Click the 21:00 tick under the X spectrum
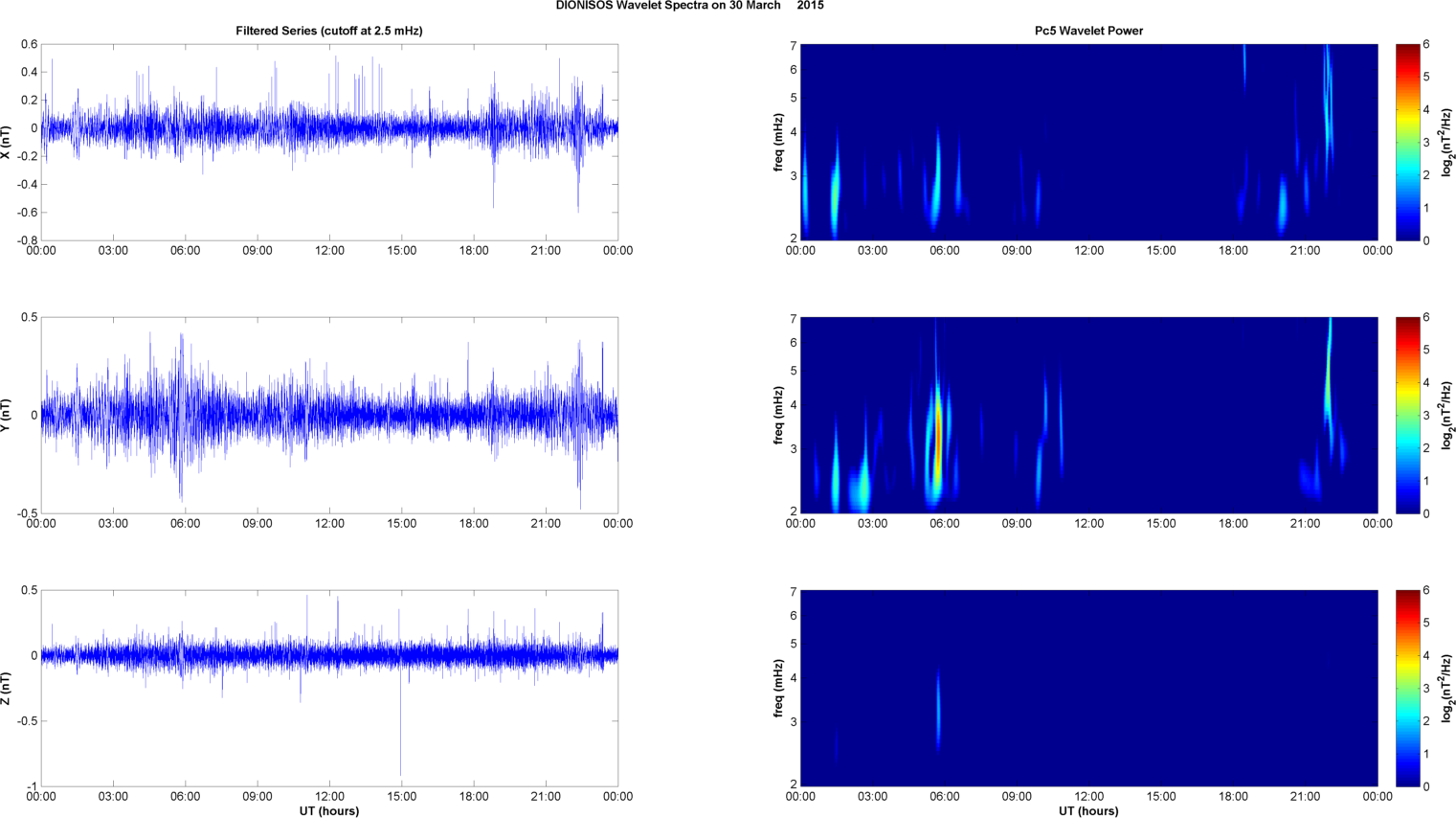 tap(1306, 251)
